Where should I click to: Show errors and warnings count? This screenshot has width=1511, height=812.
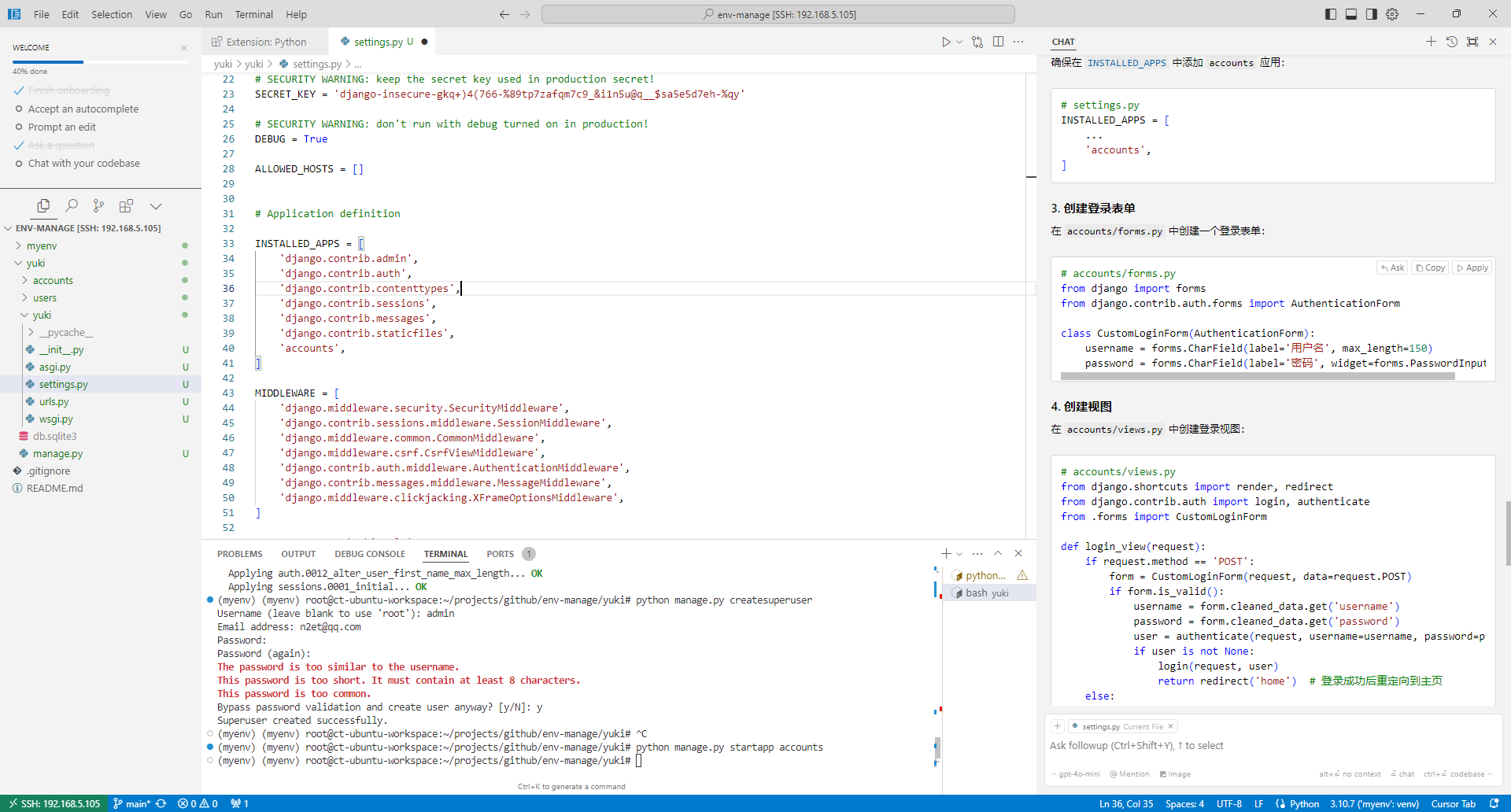point(198,803)
